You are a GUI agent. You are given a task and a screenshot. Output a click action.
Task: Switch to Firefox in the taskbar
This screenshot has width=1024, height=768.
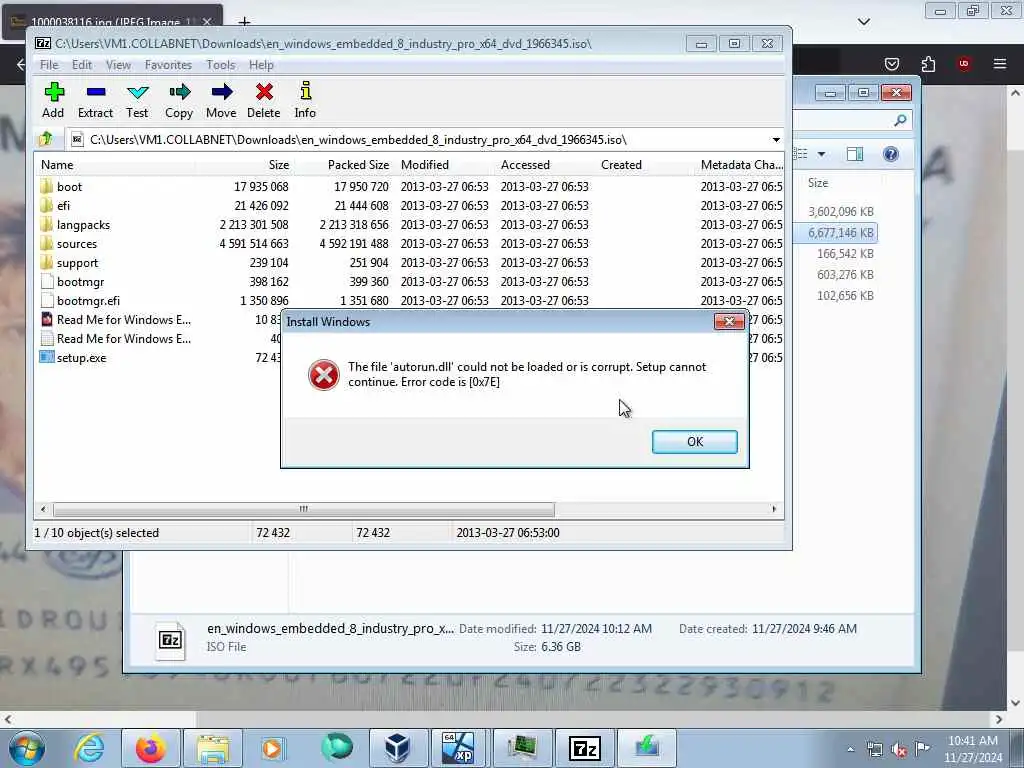coord(150,748)
